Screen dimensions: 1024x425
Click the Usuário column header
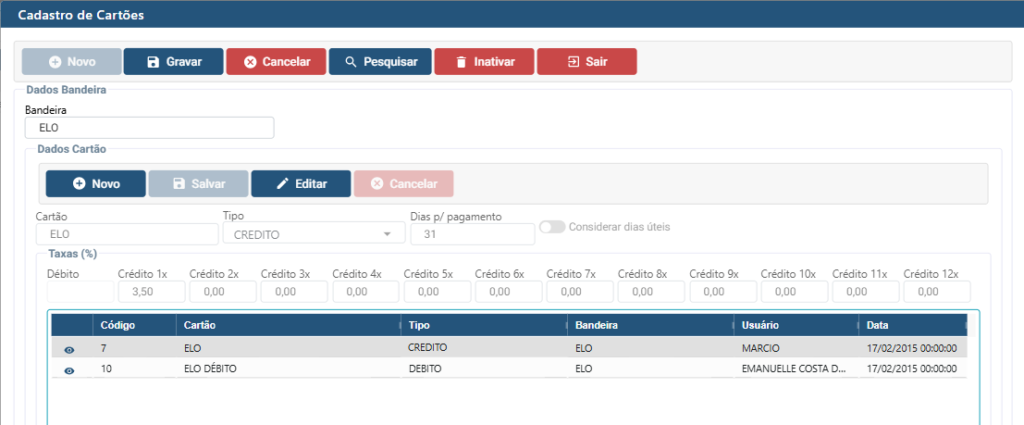tap(761, 326)
